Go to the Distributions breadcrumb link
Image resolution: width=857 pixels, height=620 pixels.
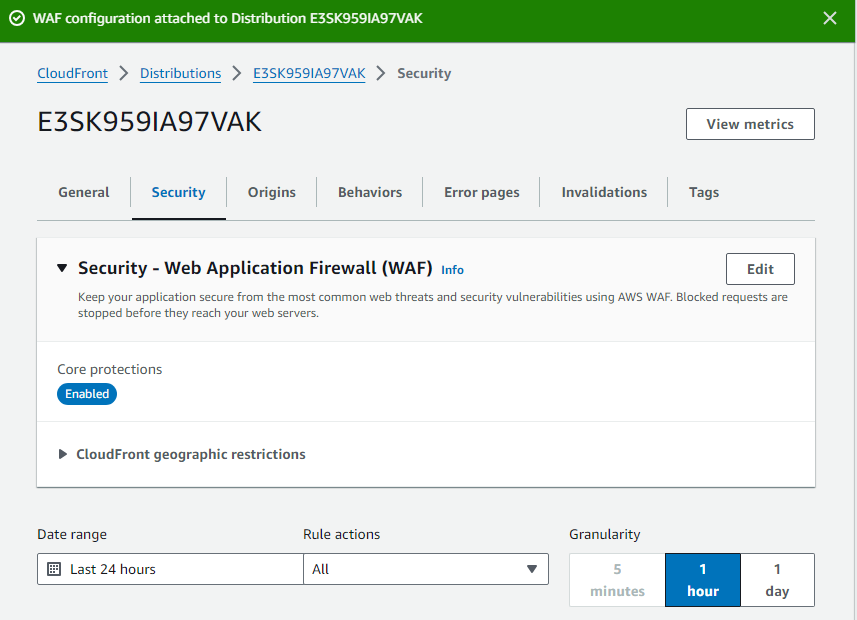[x=180, y=73]
